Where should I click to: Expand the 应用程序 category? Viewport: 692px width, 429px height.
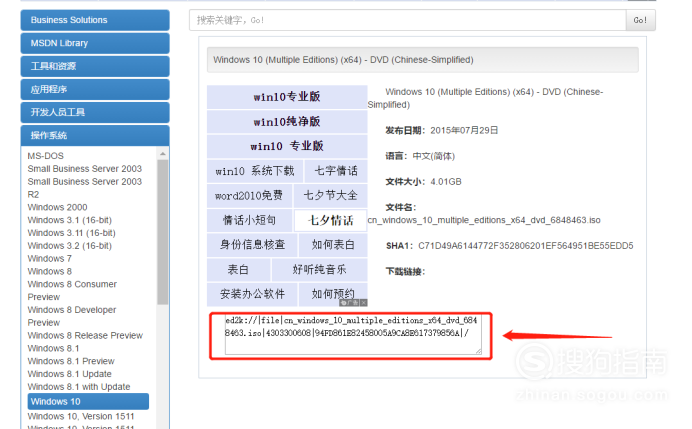[x=95, y=89]
